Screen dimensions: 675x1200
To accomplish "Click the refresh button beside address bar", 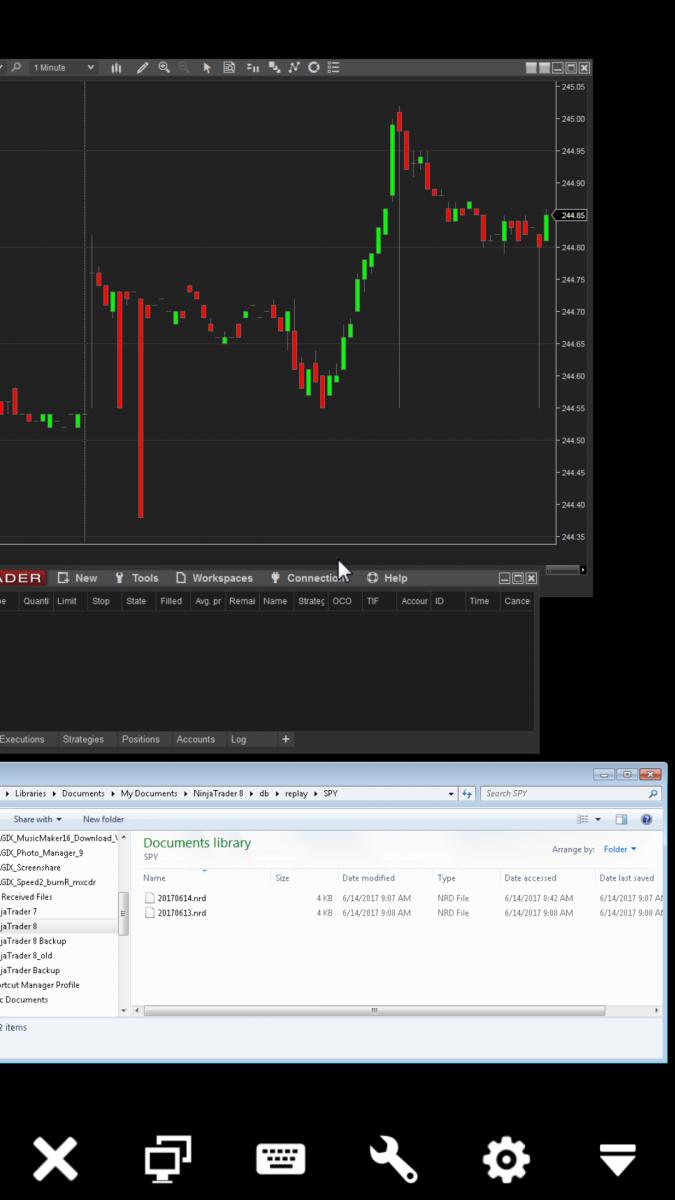I will pos(466,794).
